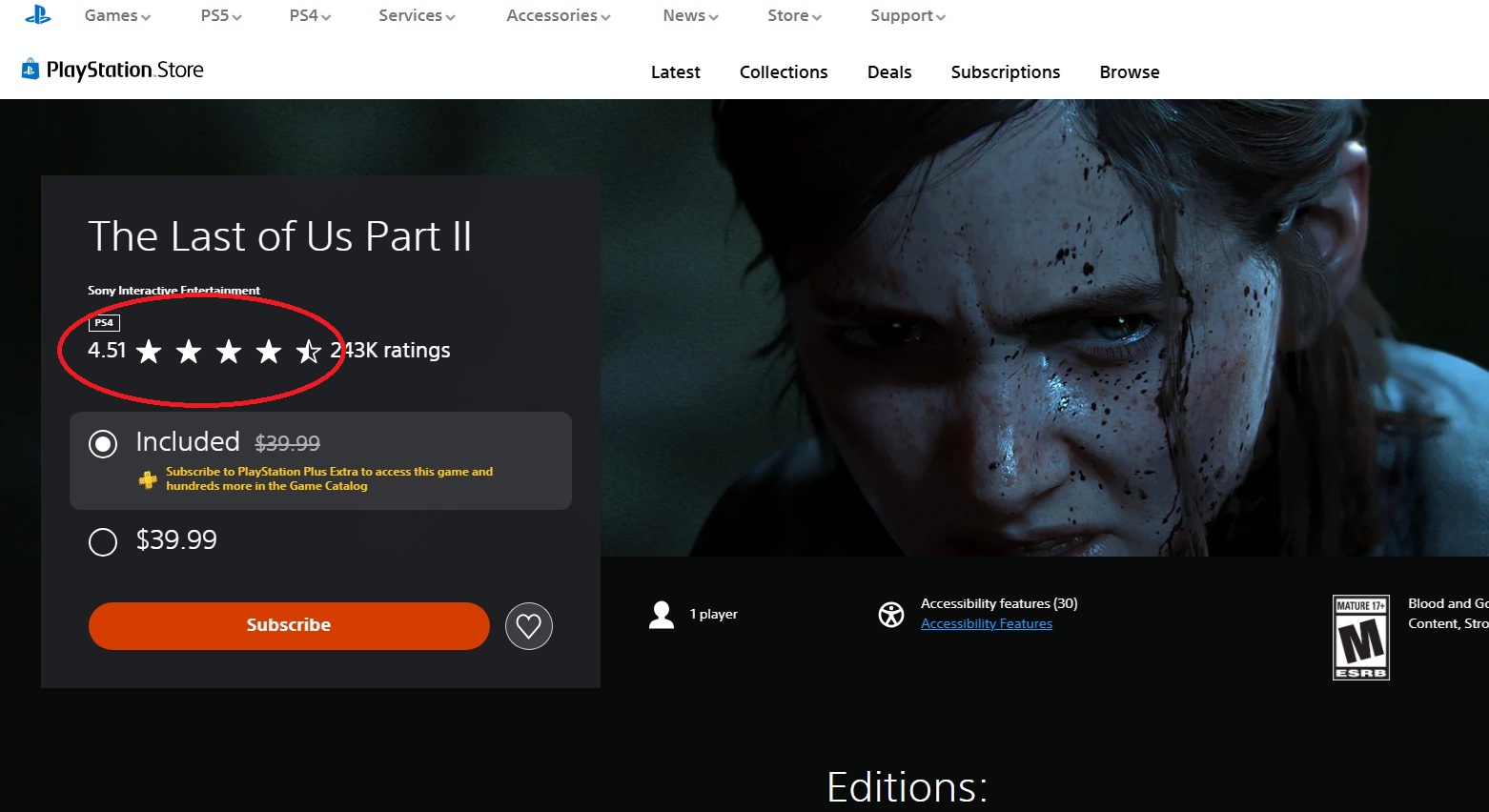Image resolution: width=1489 pixels, height=812 pixels.
Task: Select the Included subscription radio option
Action: click(x=103, y=444)
